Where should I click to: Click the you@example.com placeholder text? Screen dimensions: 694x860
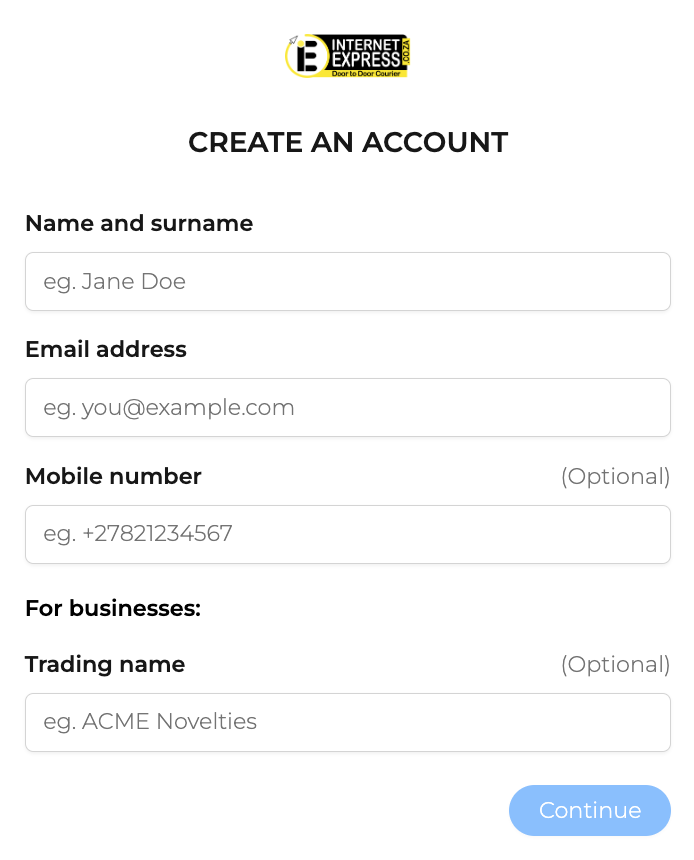(x=188, y=408)
